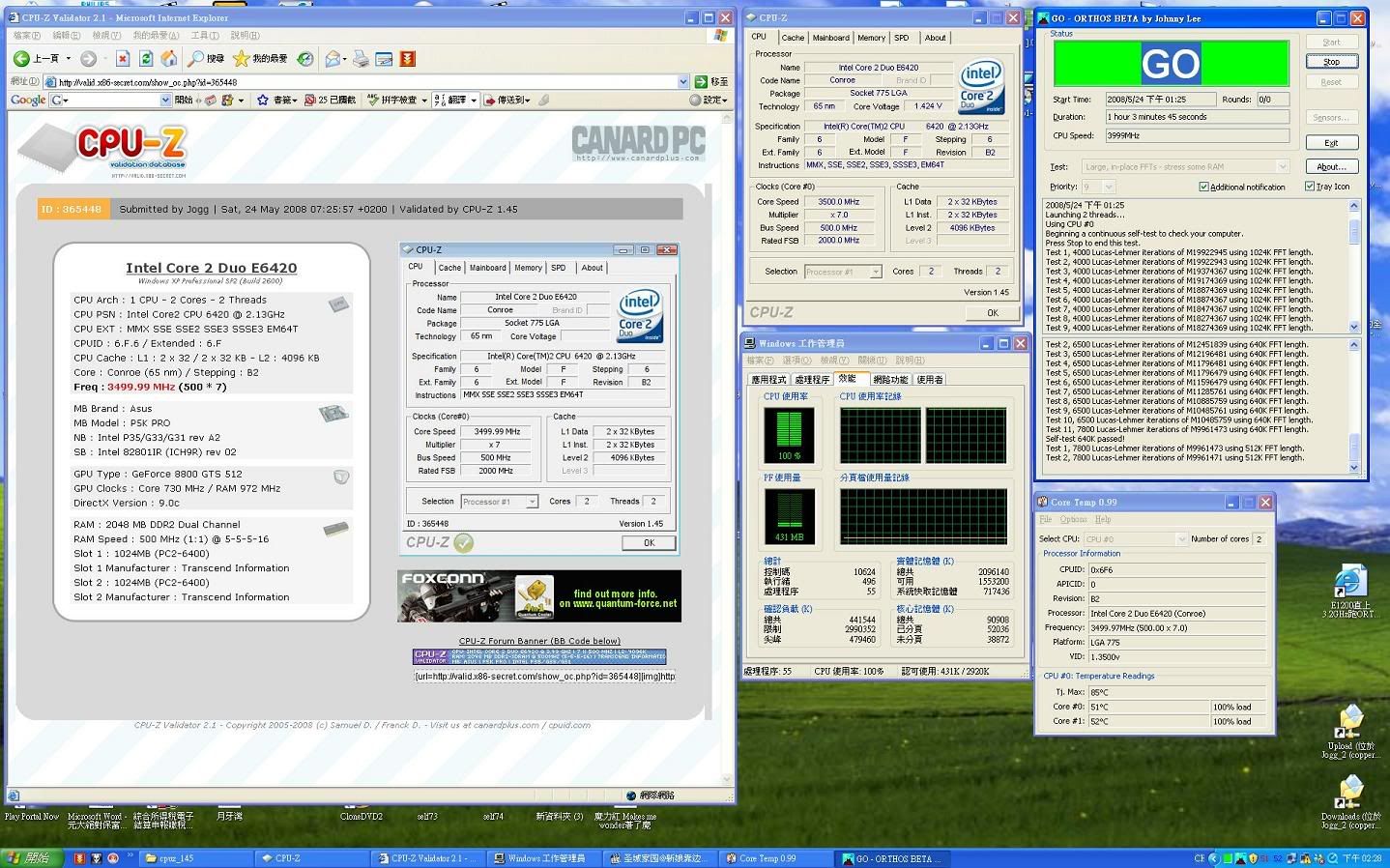Switch to SPD tab in CPU-Z window
This screenshot has width=1390, height=868.
point(902,38)
